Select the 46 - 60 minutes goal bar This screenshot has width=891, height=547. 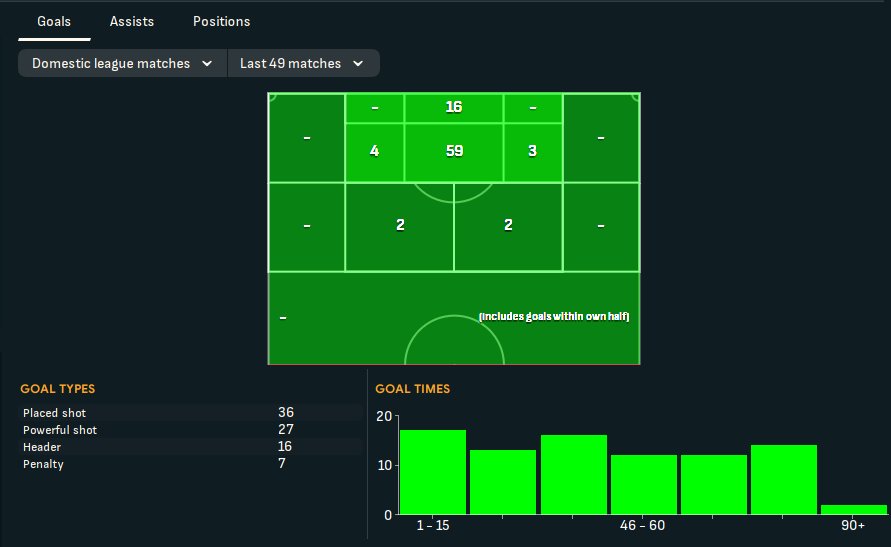pyautogui.click(x=643, y=485)
